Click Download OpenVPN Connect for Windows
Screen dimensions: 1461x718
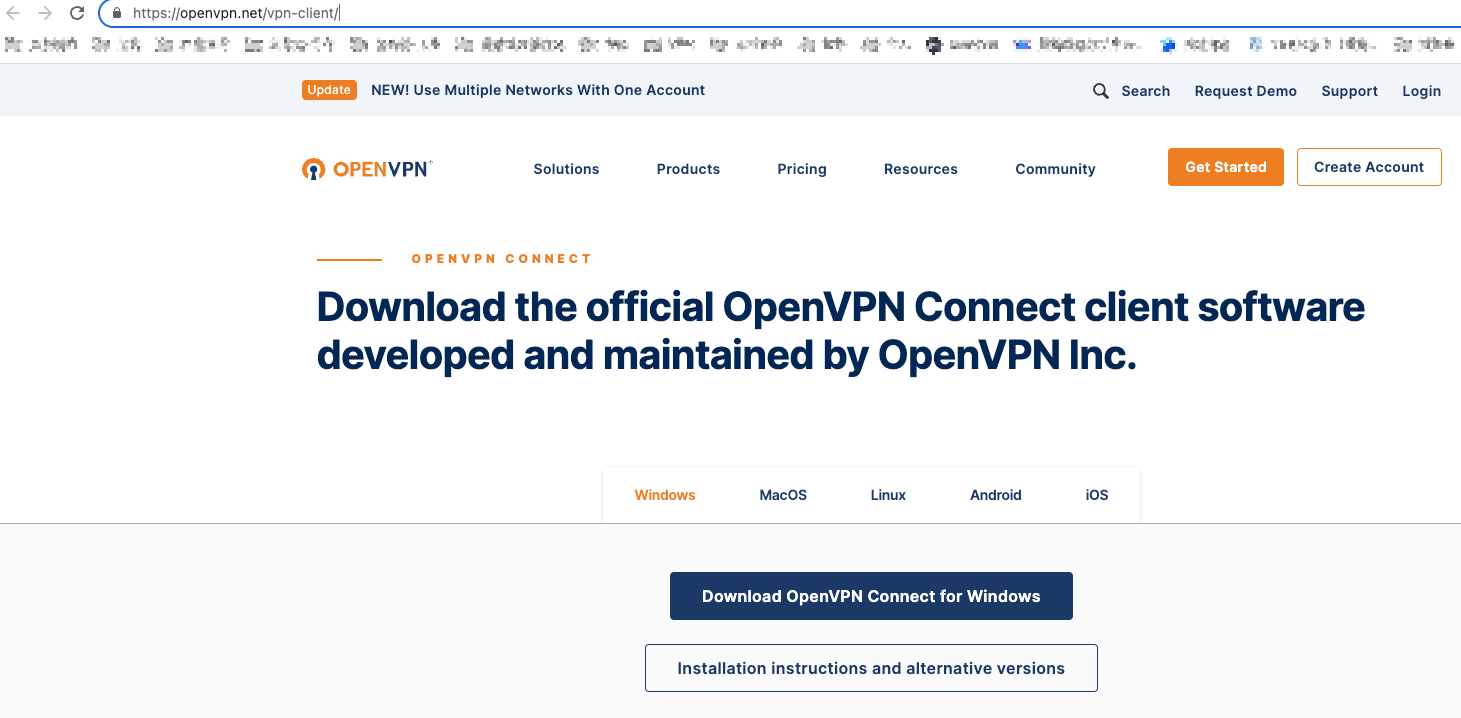click(871, 596)
